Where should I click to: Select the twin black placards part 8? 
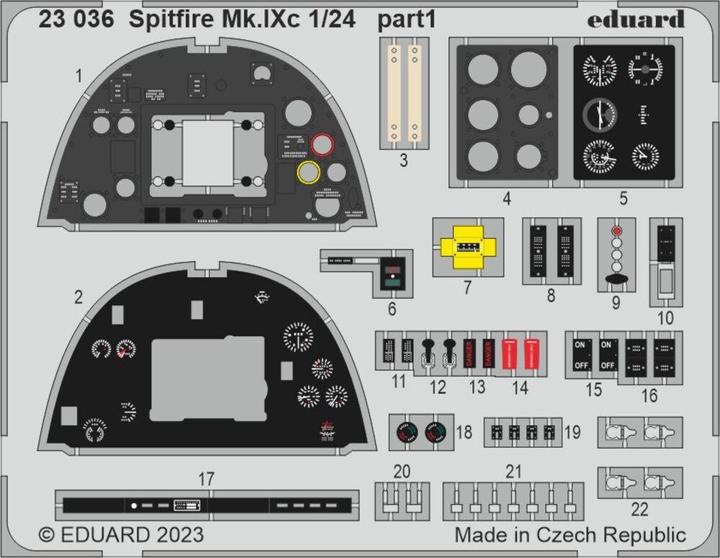click(551, 251)
